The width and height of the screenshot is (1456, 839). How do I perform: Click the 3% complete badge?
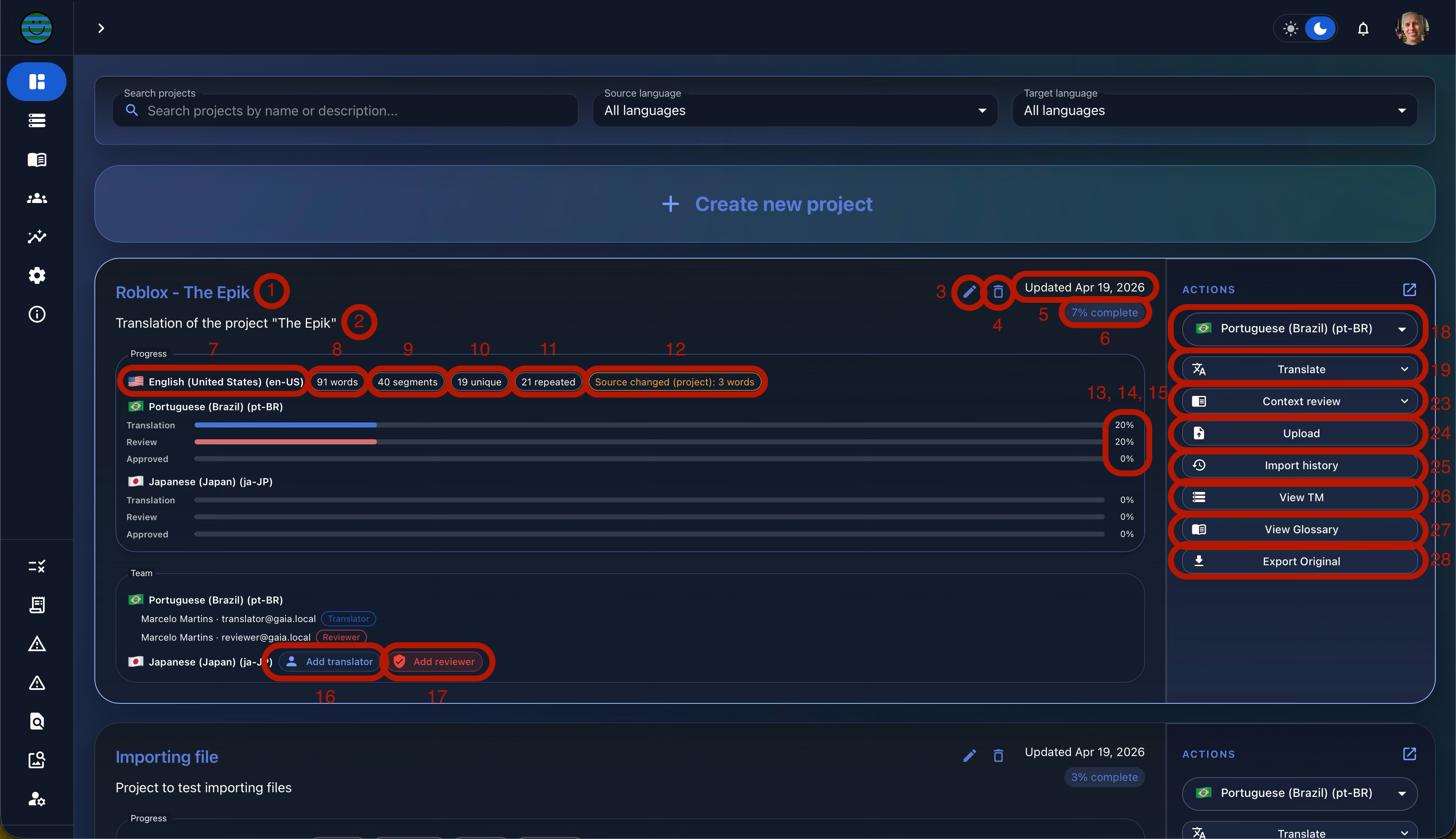pyautogui.click(x=1104, y=777)
